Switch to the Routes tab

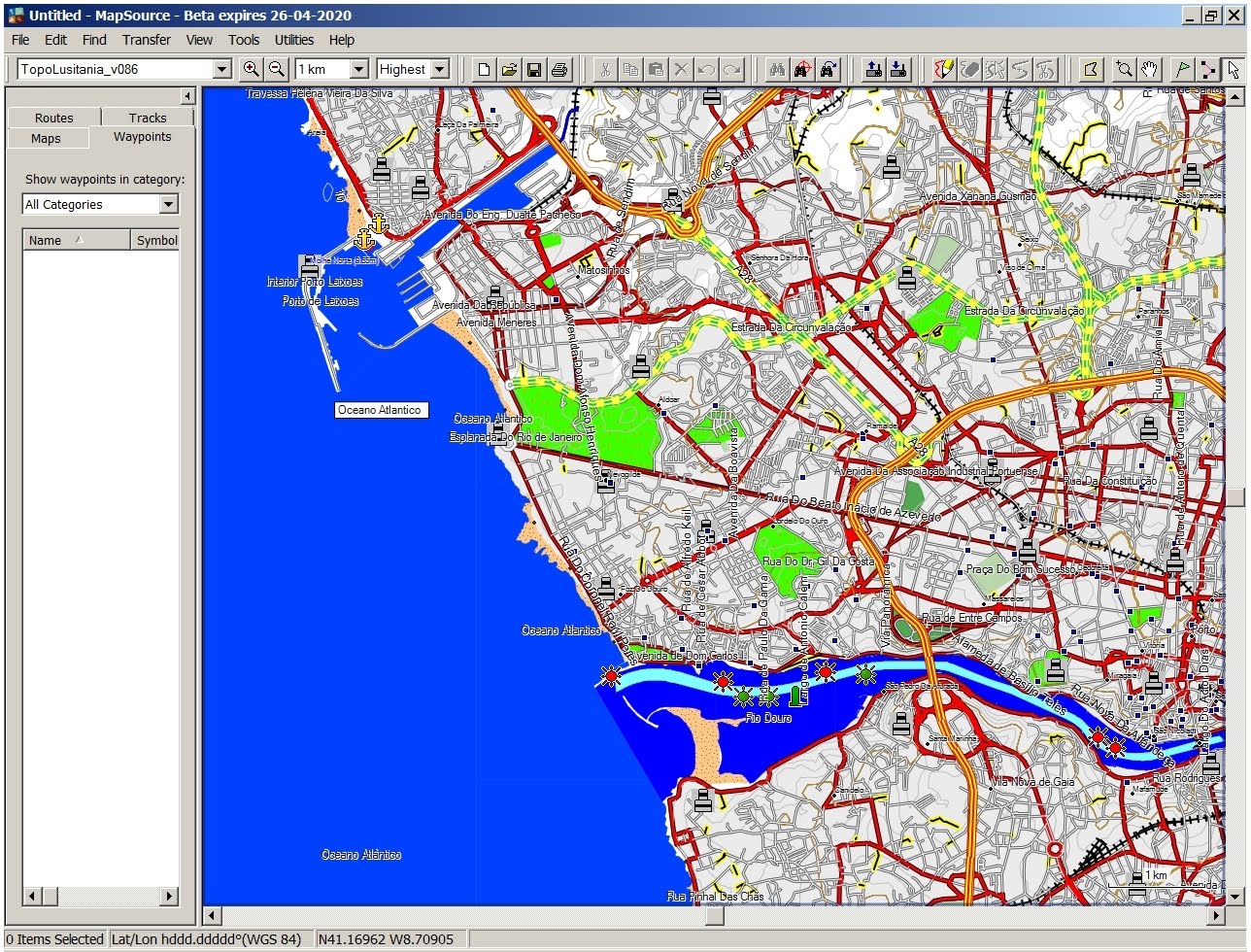click(54, 118)
